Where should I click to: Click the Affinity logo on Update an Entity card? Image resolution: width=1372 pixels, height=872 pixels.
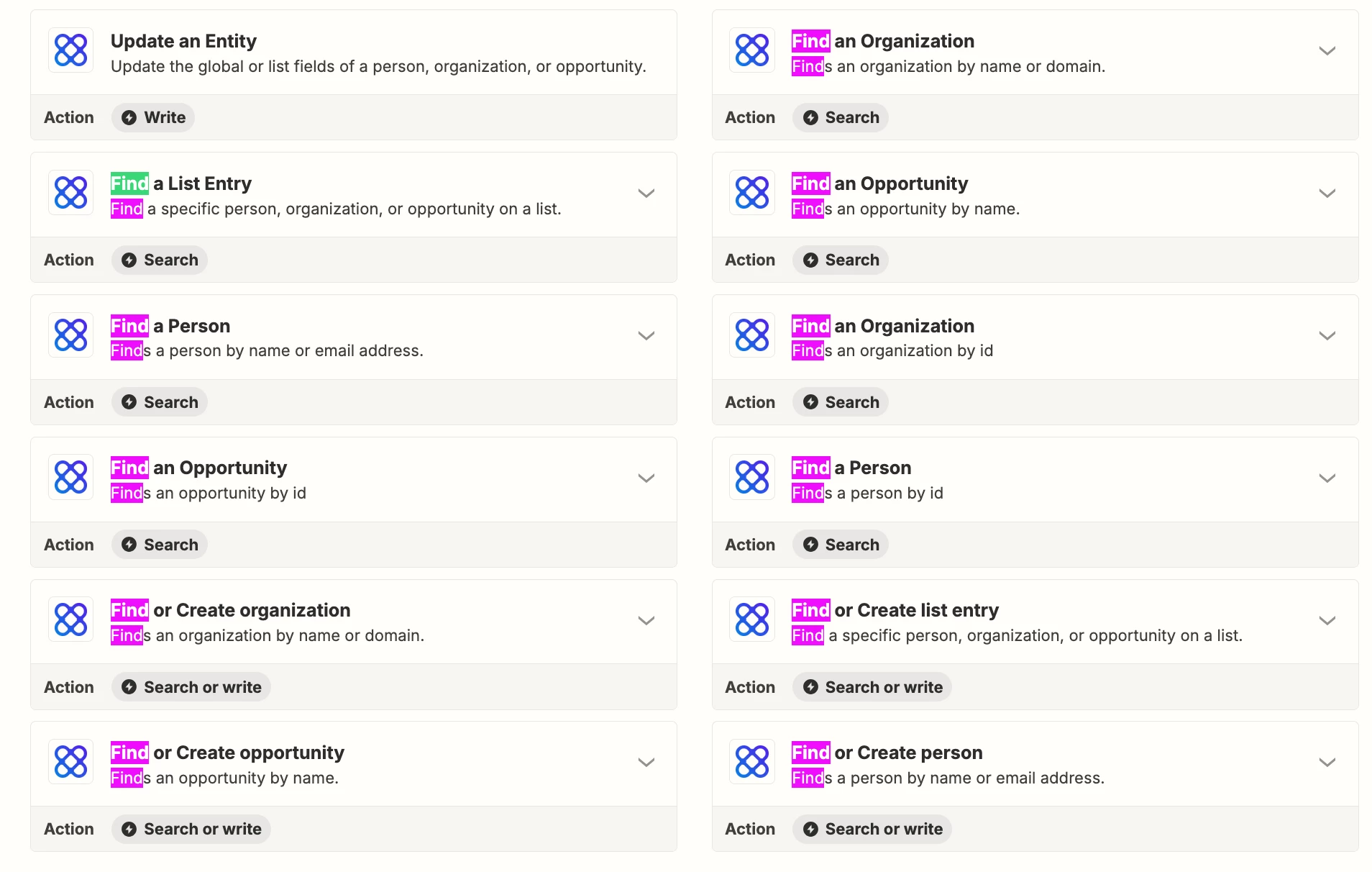[x=70, y=50]
